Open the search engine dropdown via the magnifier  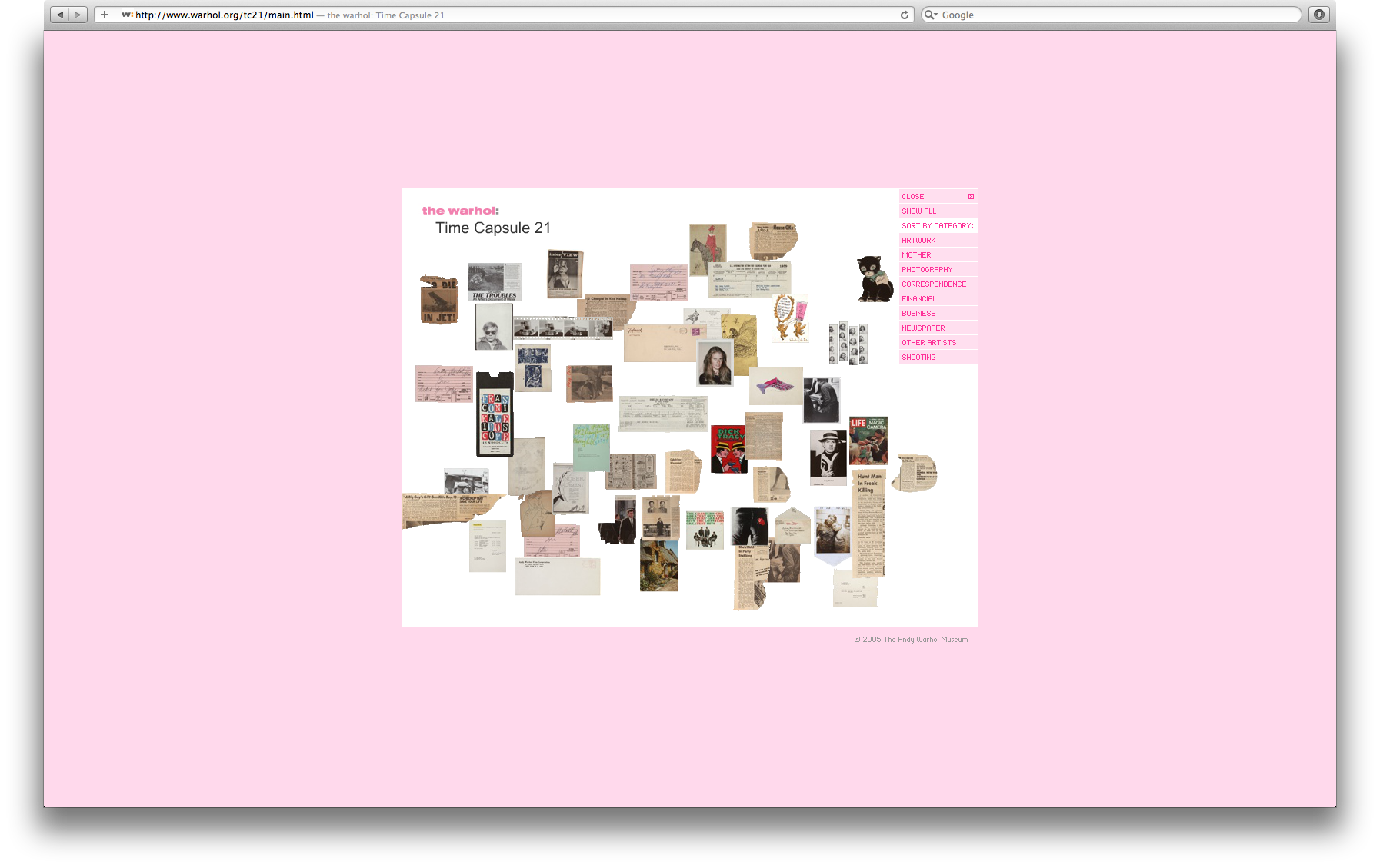pos(931,14)
